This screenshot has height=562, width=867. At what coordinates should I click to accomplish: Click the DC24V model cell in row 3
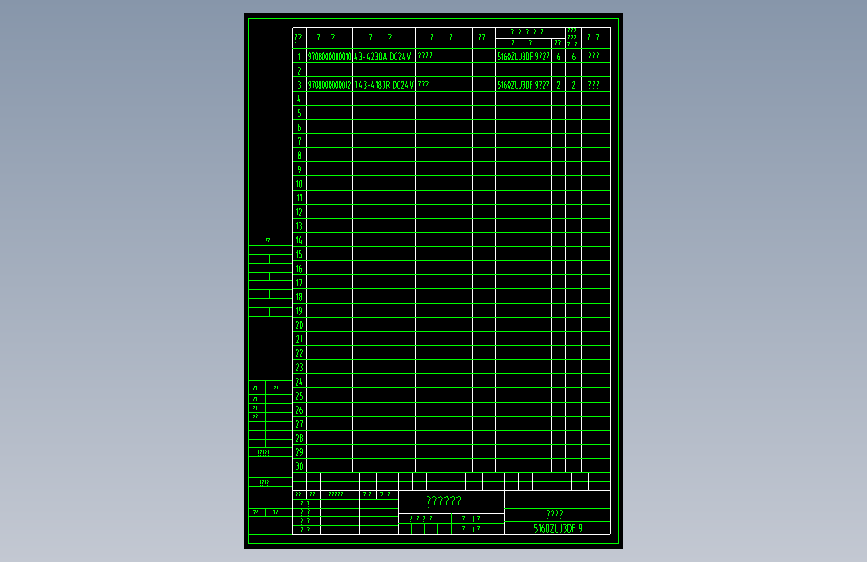coord(384,85)
